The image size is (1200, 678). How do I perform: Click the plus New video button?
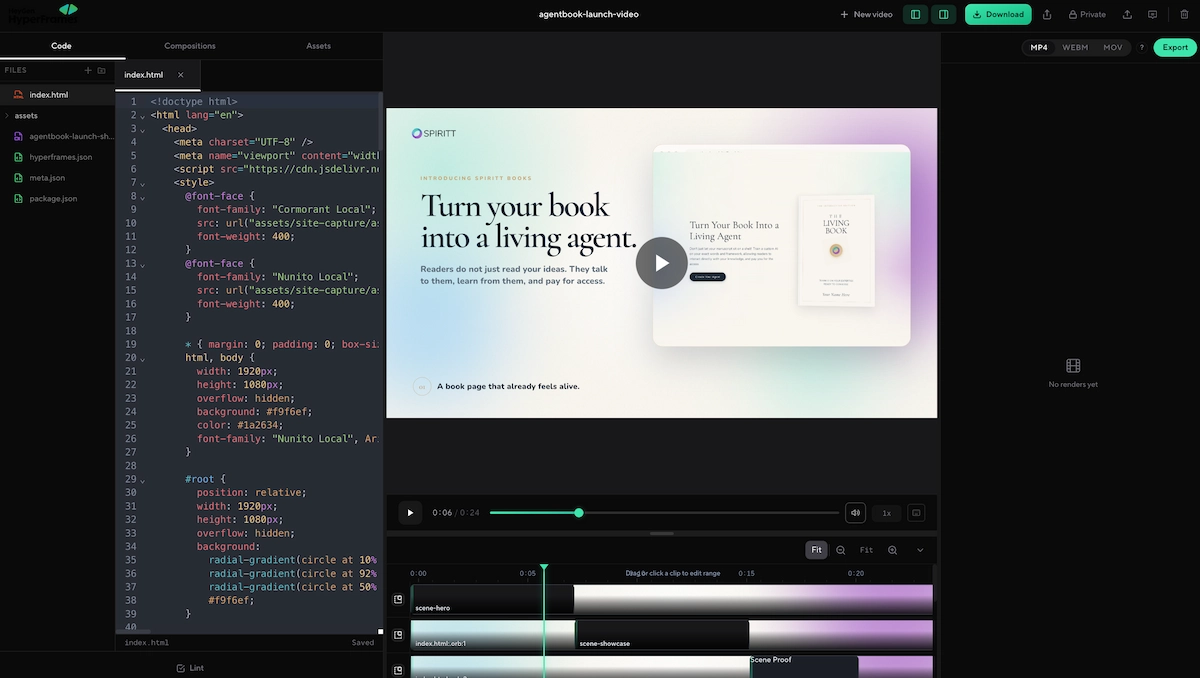click(x=866, y=14)
